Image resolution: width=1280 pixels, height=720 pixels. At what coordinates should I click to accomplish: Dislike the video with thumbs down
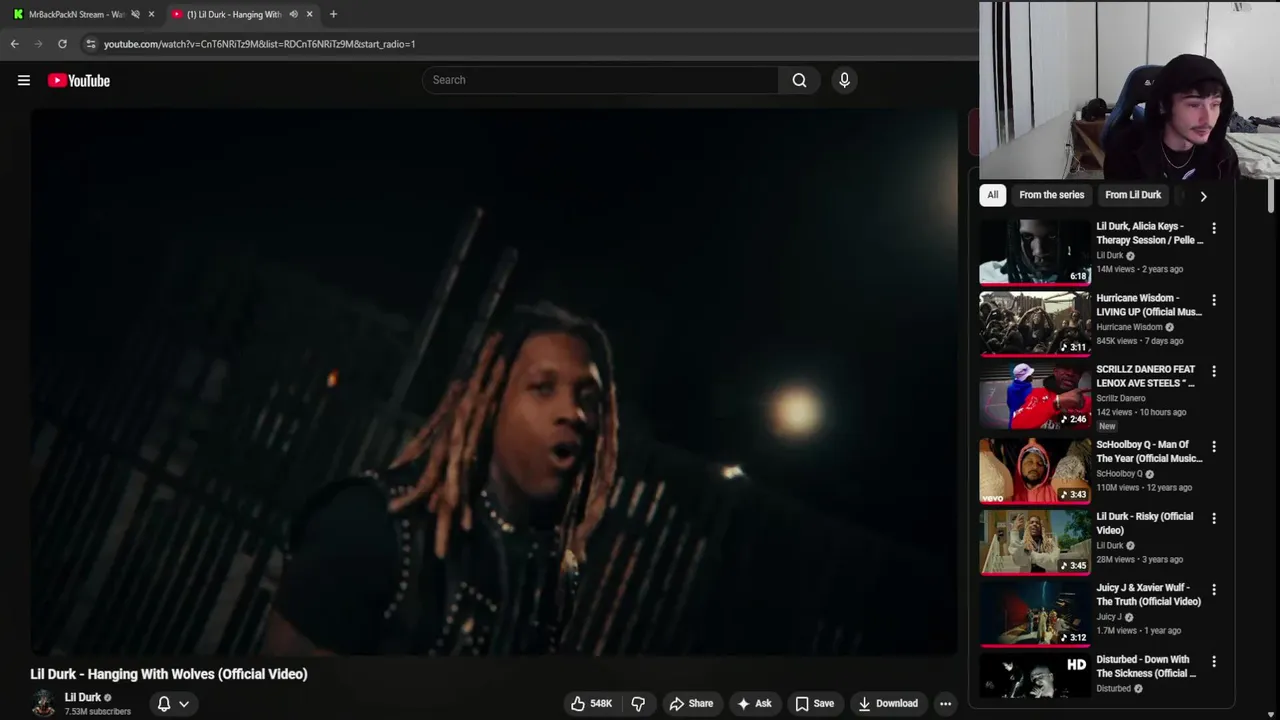(638, 704)
